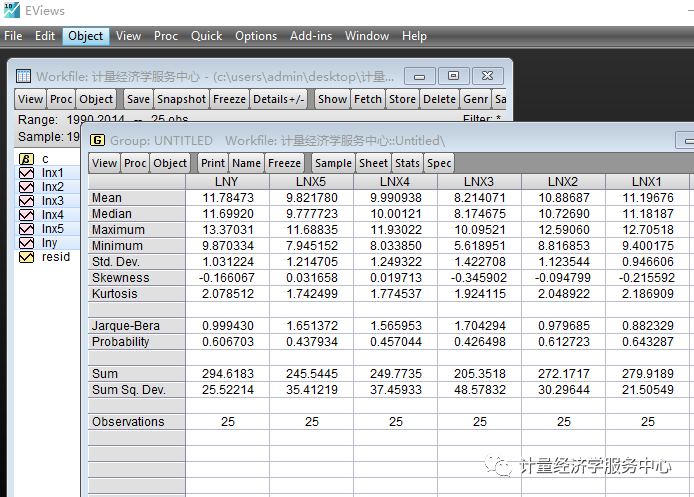The width and height of the screenshot is (694, 497).
Task: Click View button in Workfile toolbar
Action: (31, 99)
